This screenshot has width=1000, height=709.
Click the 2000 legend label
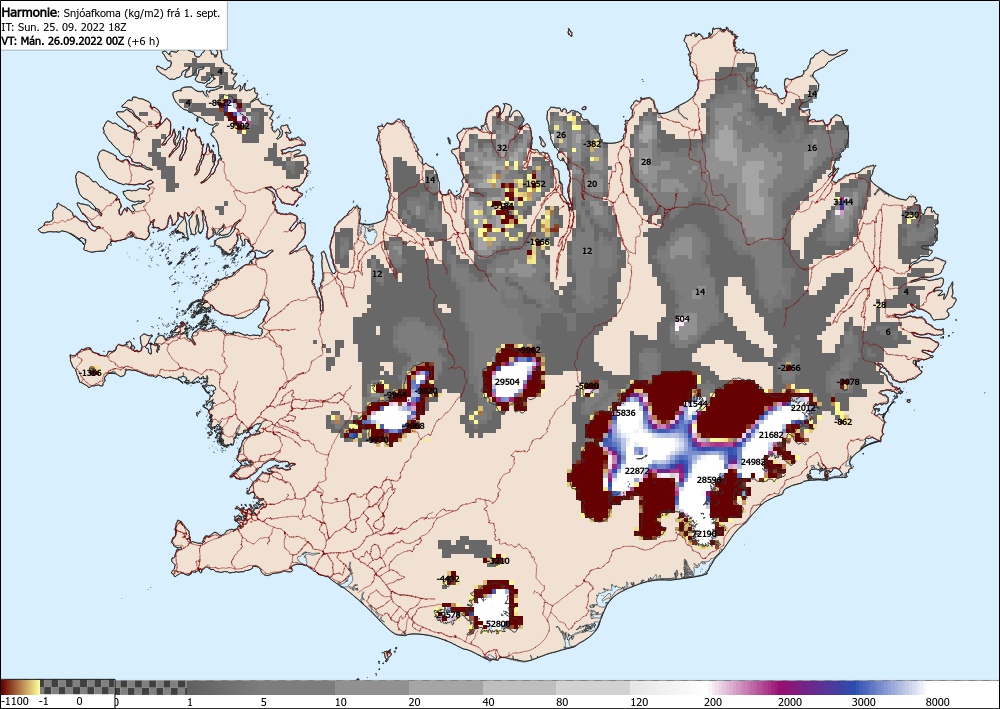click(x=790, y=702)
